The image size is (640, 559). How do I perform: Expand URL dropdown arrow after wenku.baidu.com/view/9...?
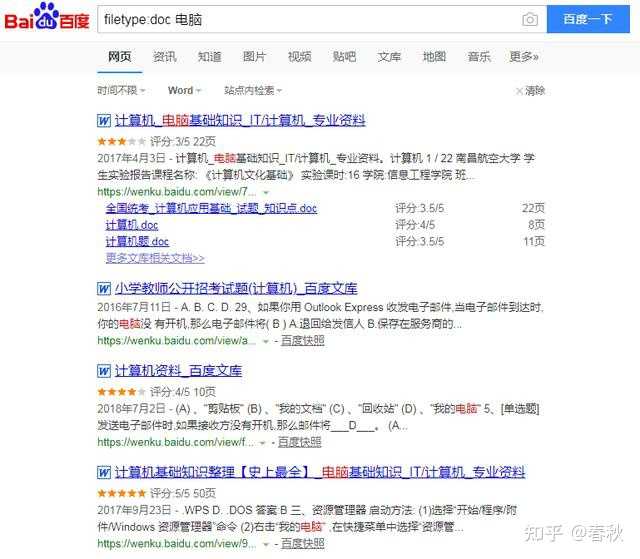(x=266, y=544)
